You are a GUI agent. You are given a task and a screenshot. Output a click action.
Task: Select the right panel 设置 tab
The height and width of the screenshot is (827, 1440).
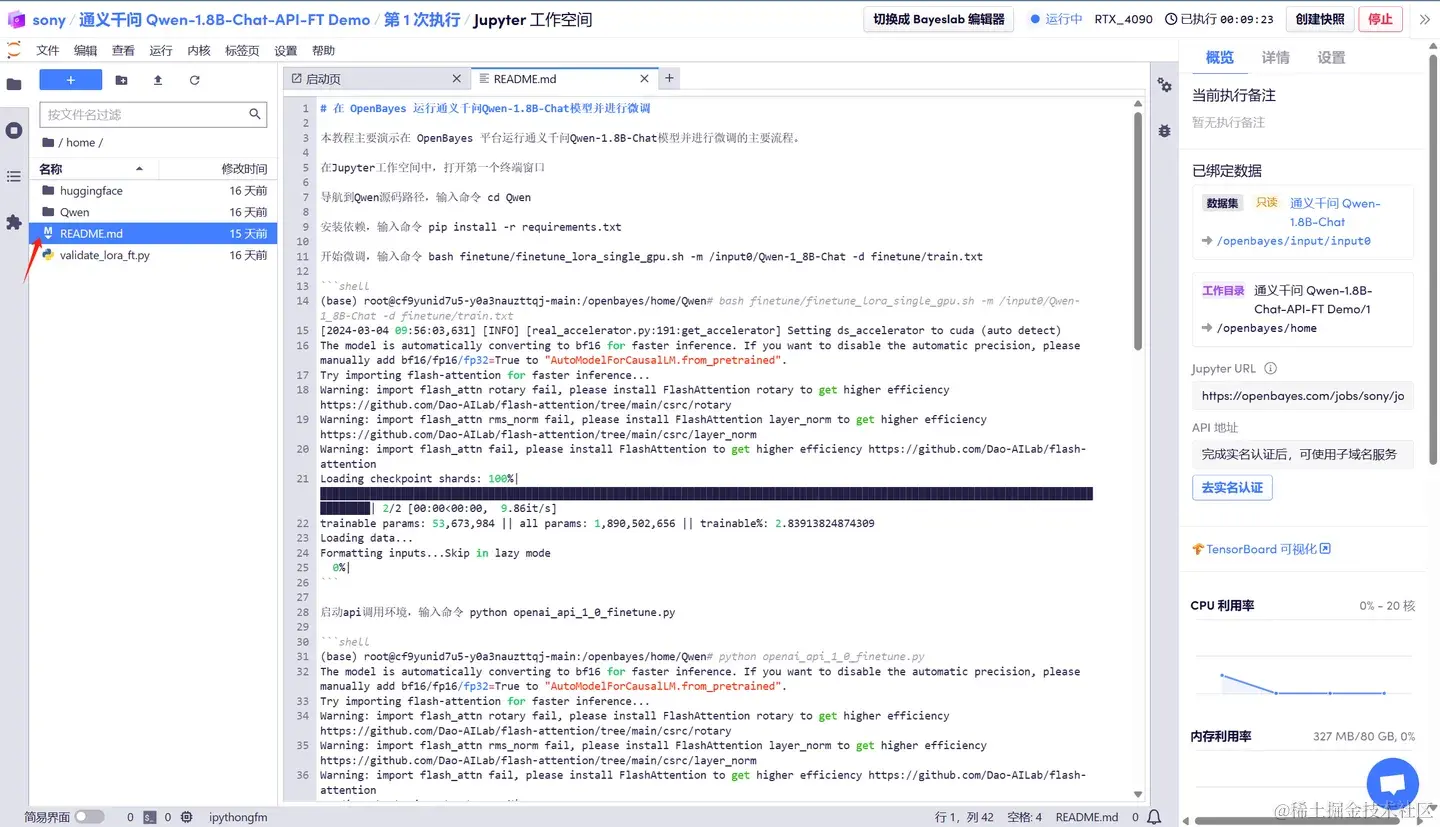point(1331,58)
